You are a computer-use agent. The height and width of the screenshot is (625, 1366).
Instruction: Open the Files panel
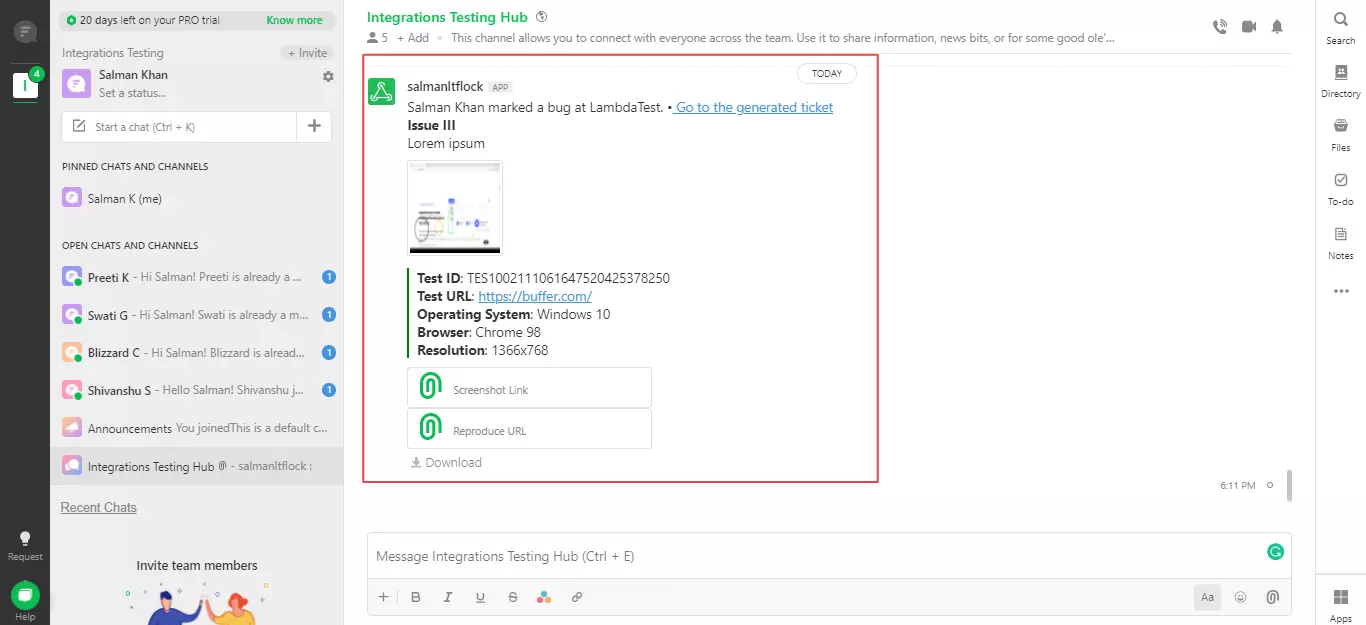(x=1340, y=134)
